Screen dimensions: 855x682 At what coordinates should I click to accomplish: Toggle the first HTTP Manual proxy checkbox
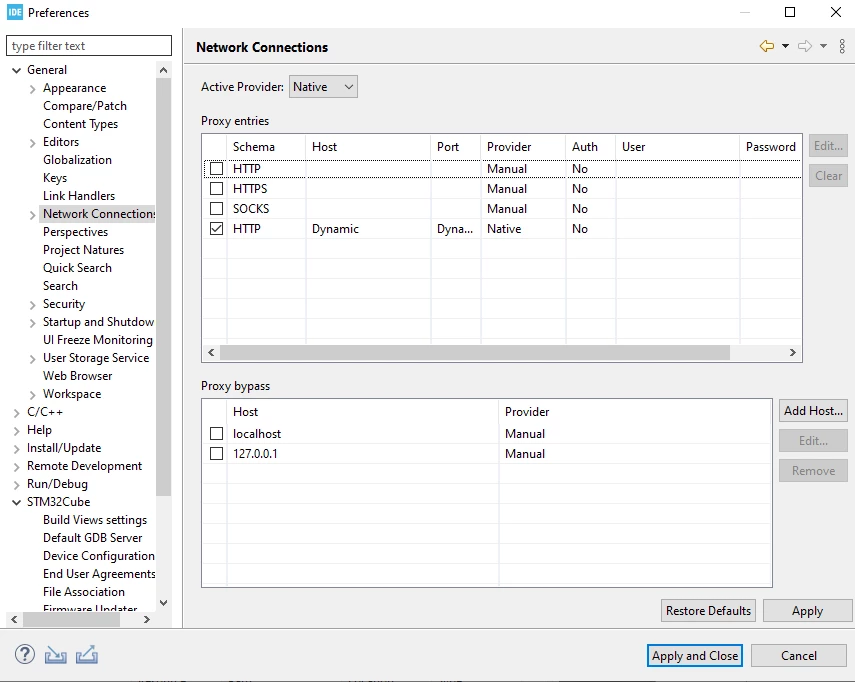[x=216, y=168]
